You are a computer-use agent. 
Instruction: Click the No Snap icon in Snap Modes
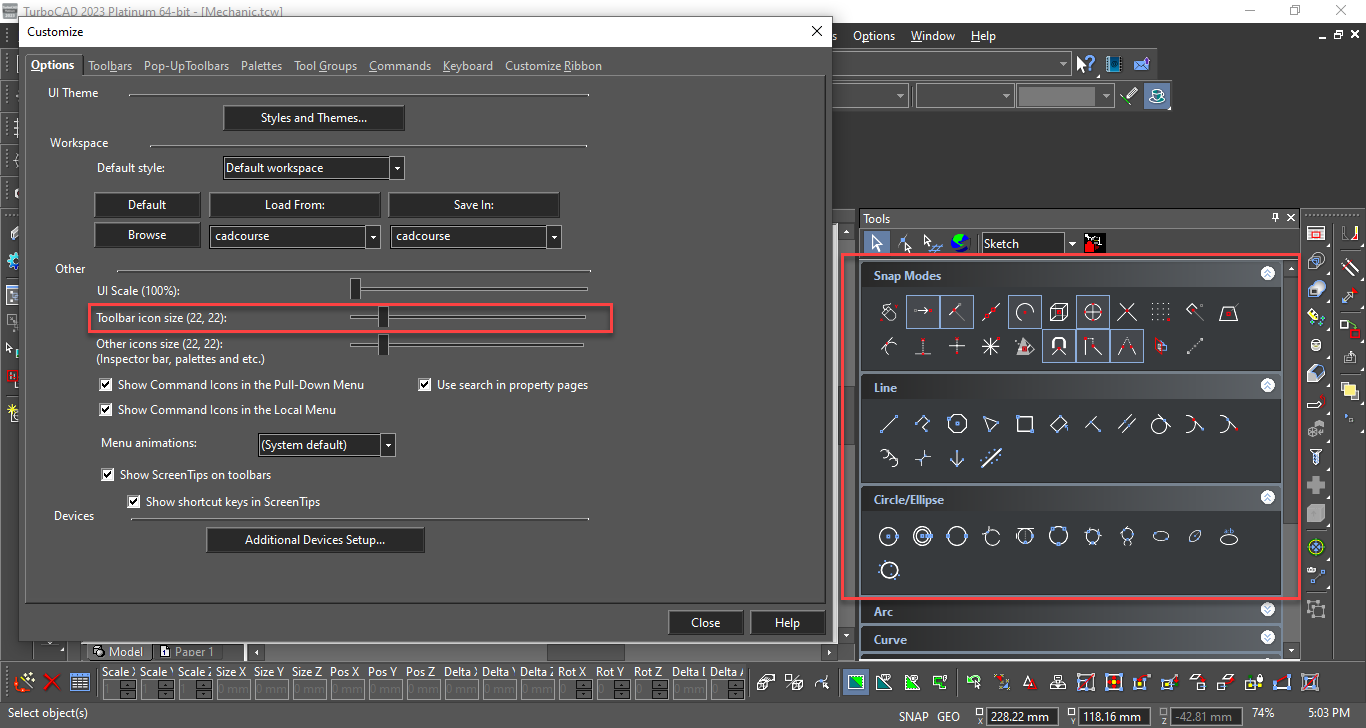coord(888,312)
